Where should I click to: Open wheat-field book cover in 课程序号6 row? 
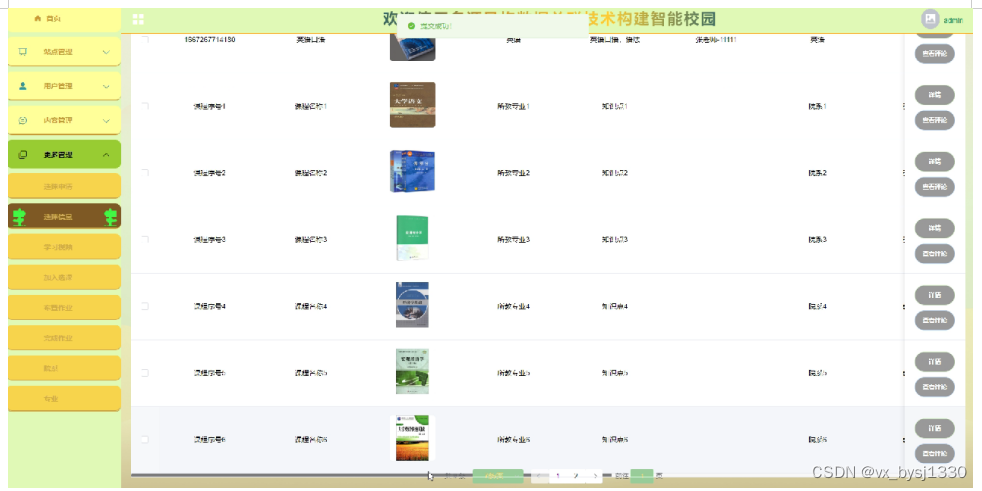(x=412, y=438)
